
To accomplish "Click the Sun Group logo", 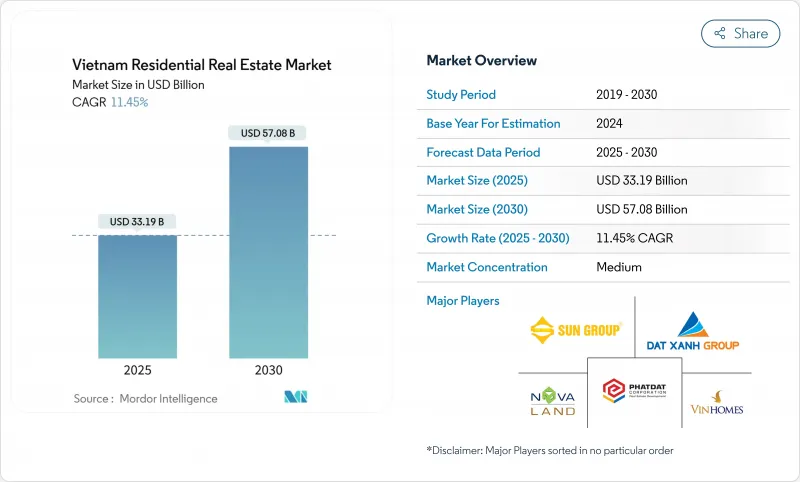I will coord(576,329).
